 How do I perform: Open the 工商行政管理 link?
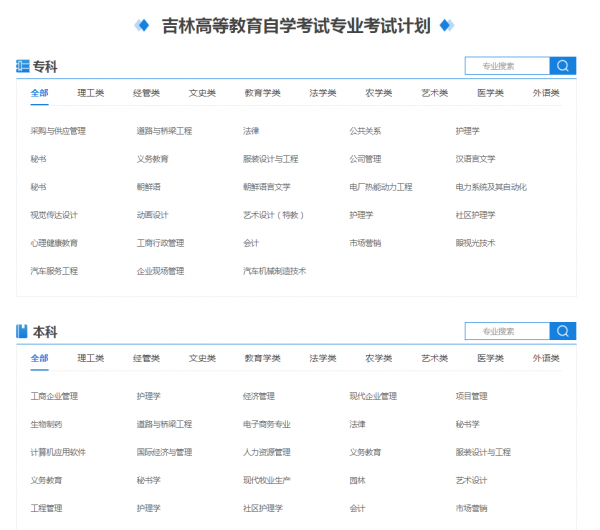coord(160,243)
